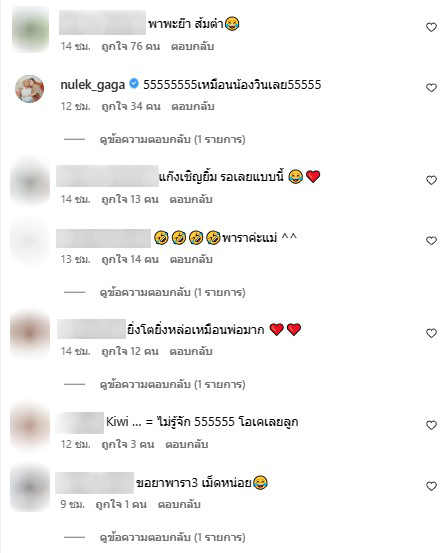Reply to the Kiwi comment
447x553 pixels.
(x=187, y=444)
